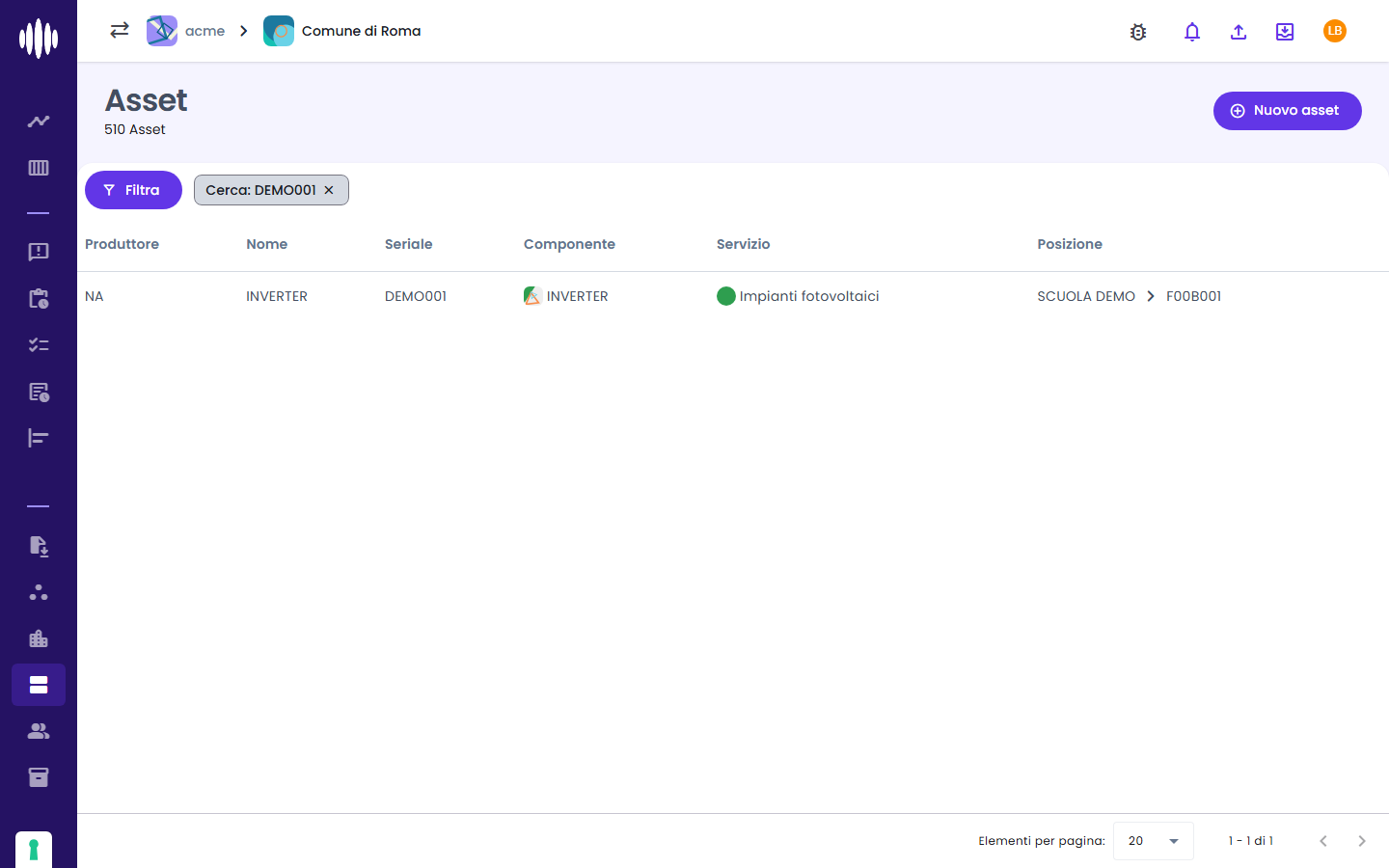This screenshot has height=868, width=1389.
Task: Sort by the Seriale column header
Action: pyautogui.click(x=408, y=244)
